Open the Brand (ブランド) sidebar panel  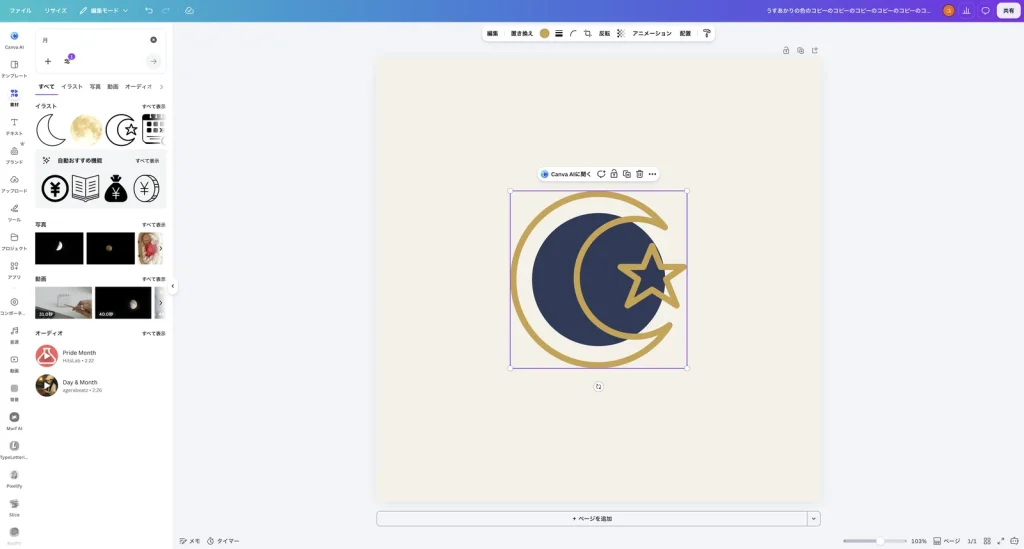tap(14, 155)
